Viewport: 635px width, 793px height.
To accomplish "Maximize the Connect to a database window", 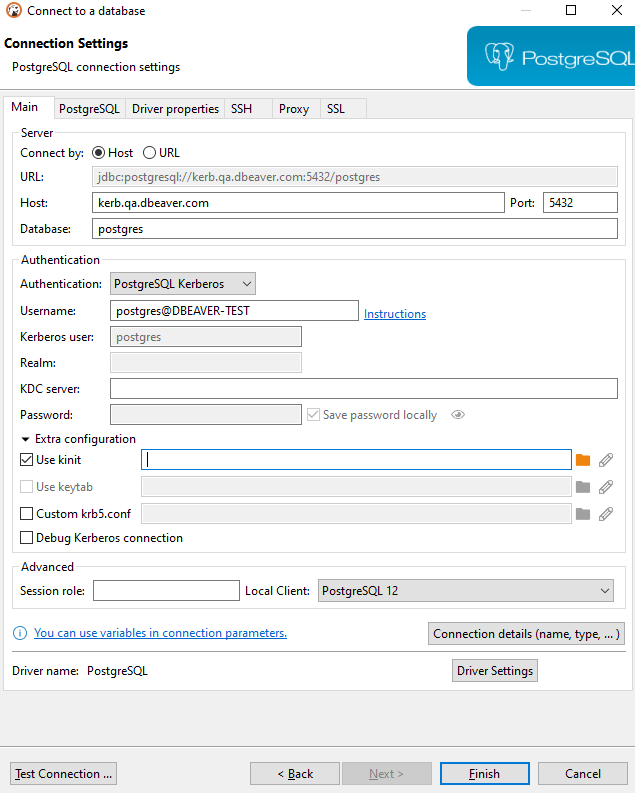I will tap(571, 10).
